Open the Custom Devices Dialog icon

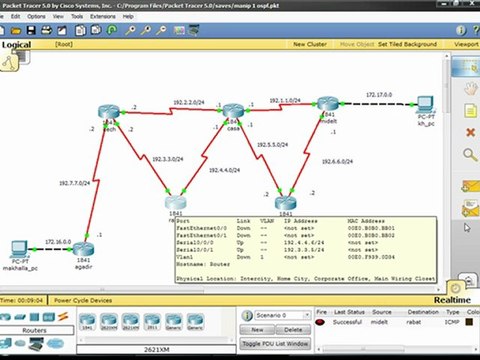194,30
